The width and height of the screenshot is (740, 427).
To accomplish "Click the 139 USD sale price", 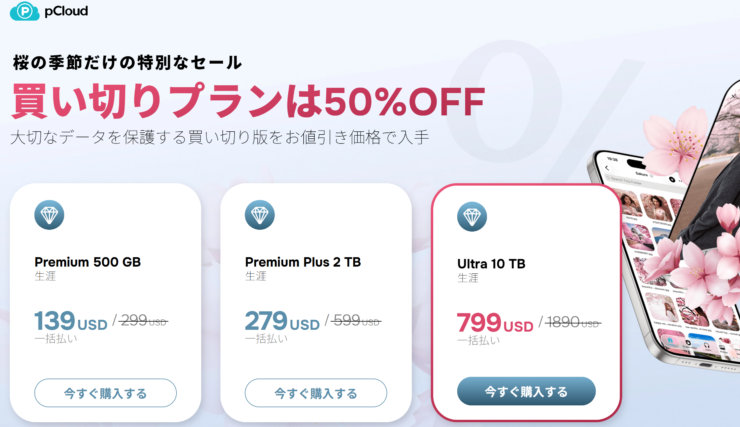I will pos(71,322).
